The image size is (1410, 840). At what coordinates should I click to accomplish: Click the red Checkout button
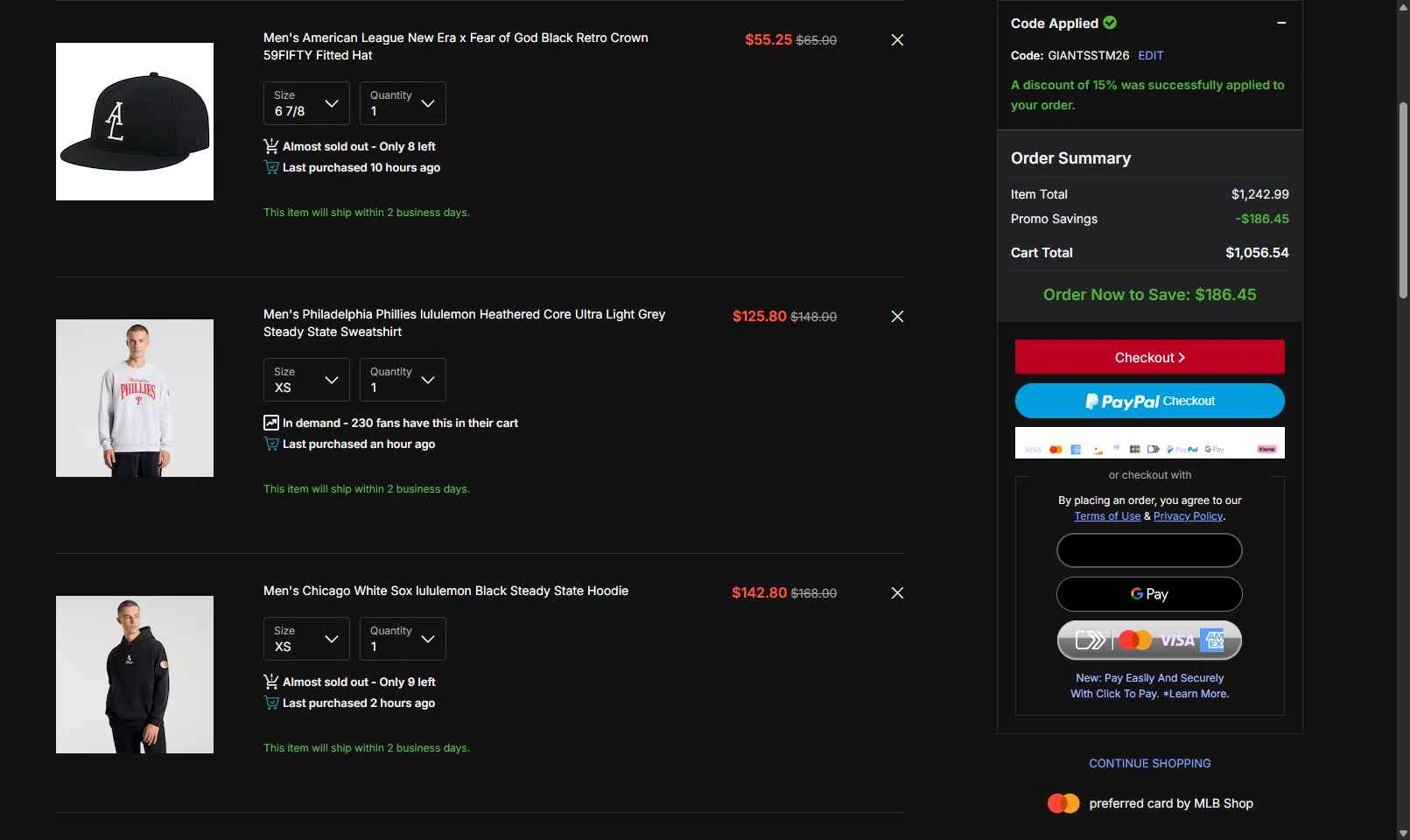point(1150,357)
